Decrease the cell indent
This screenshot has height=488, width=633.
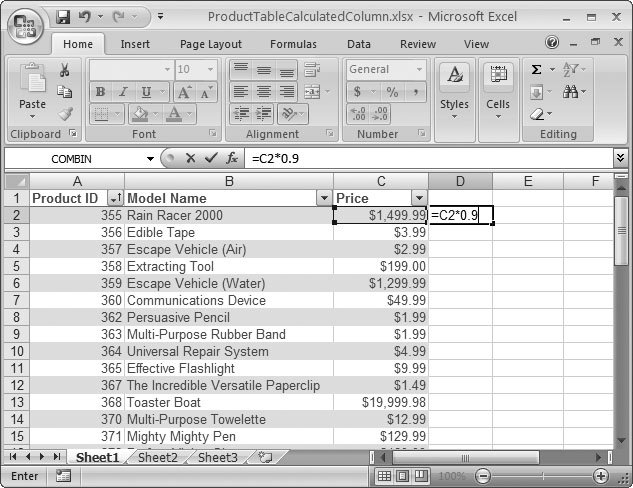coord(241,114)
